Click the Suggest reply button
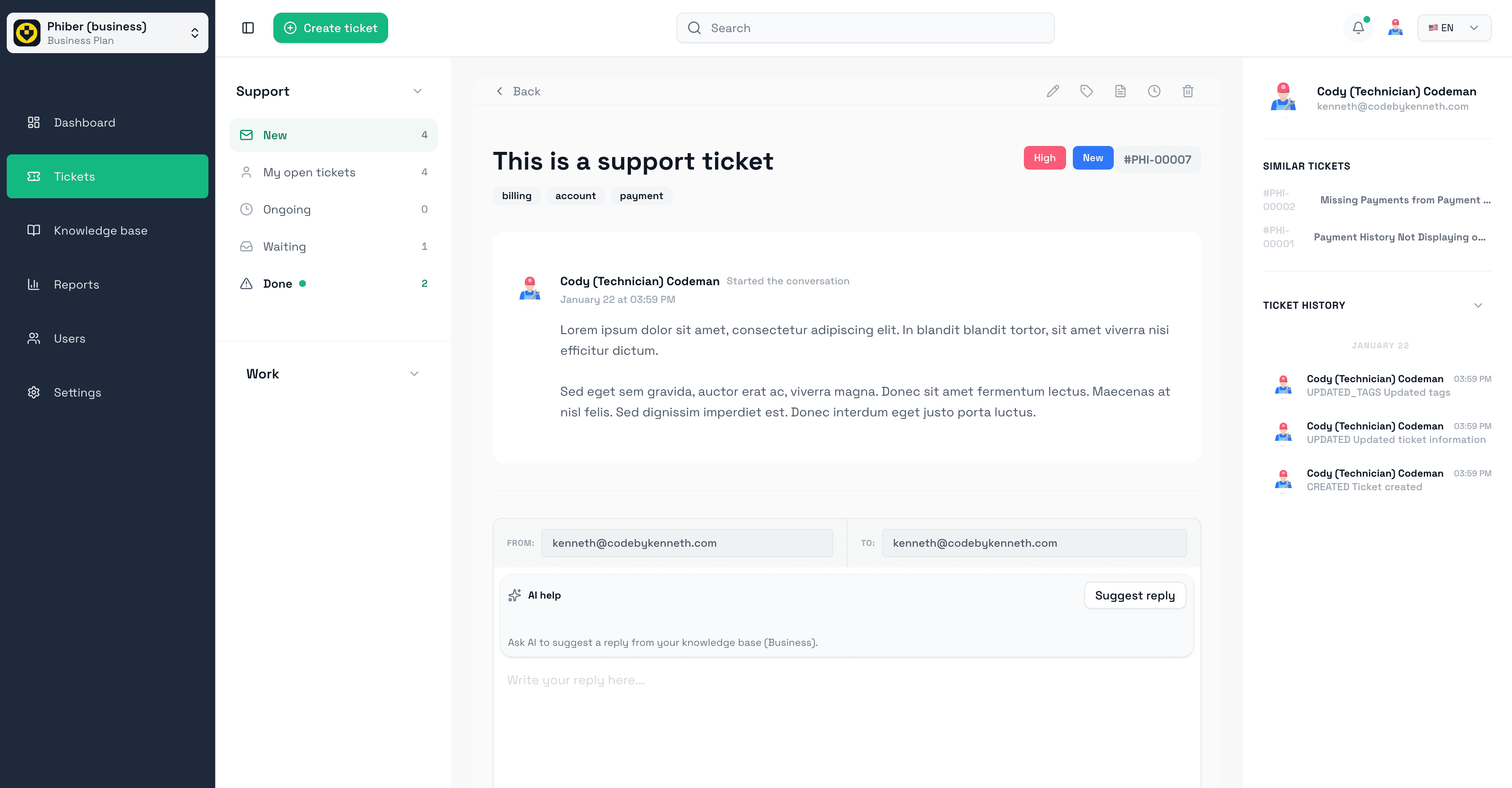Viewport: 1512px width, 788px height. click(1134, 595)
